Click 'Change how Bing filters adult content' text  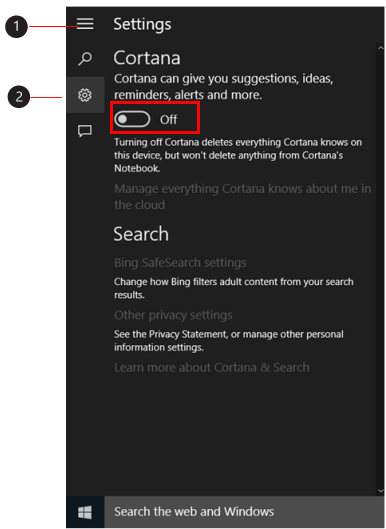point(233,288)
